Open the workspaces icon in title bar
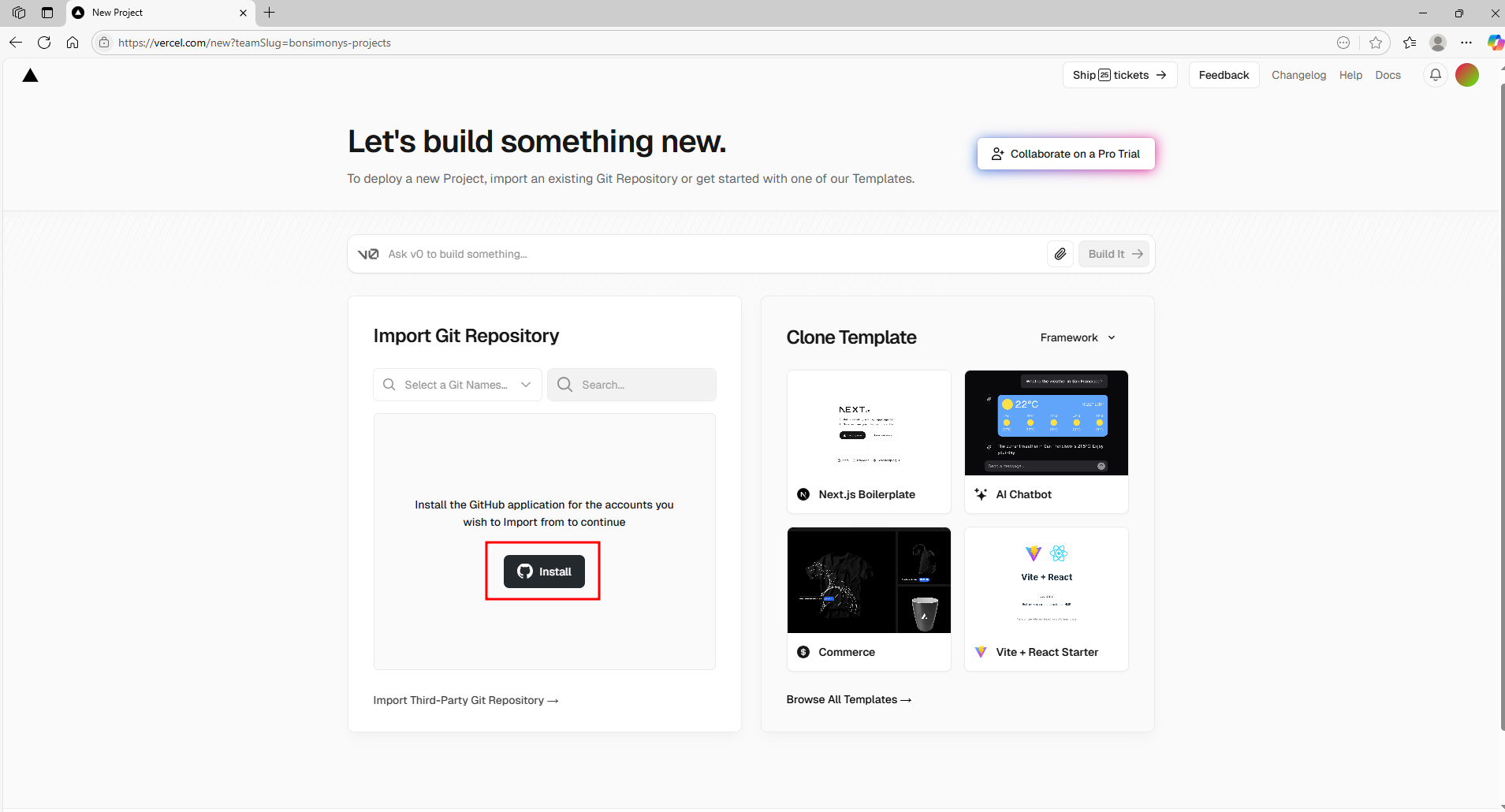 click(19, 13)
